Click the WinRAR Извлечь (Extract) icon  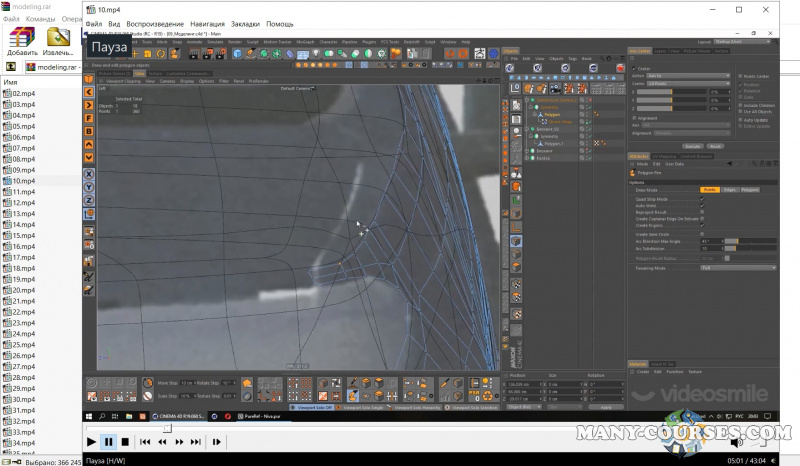[x=60, y=37]
